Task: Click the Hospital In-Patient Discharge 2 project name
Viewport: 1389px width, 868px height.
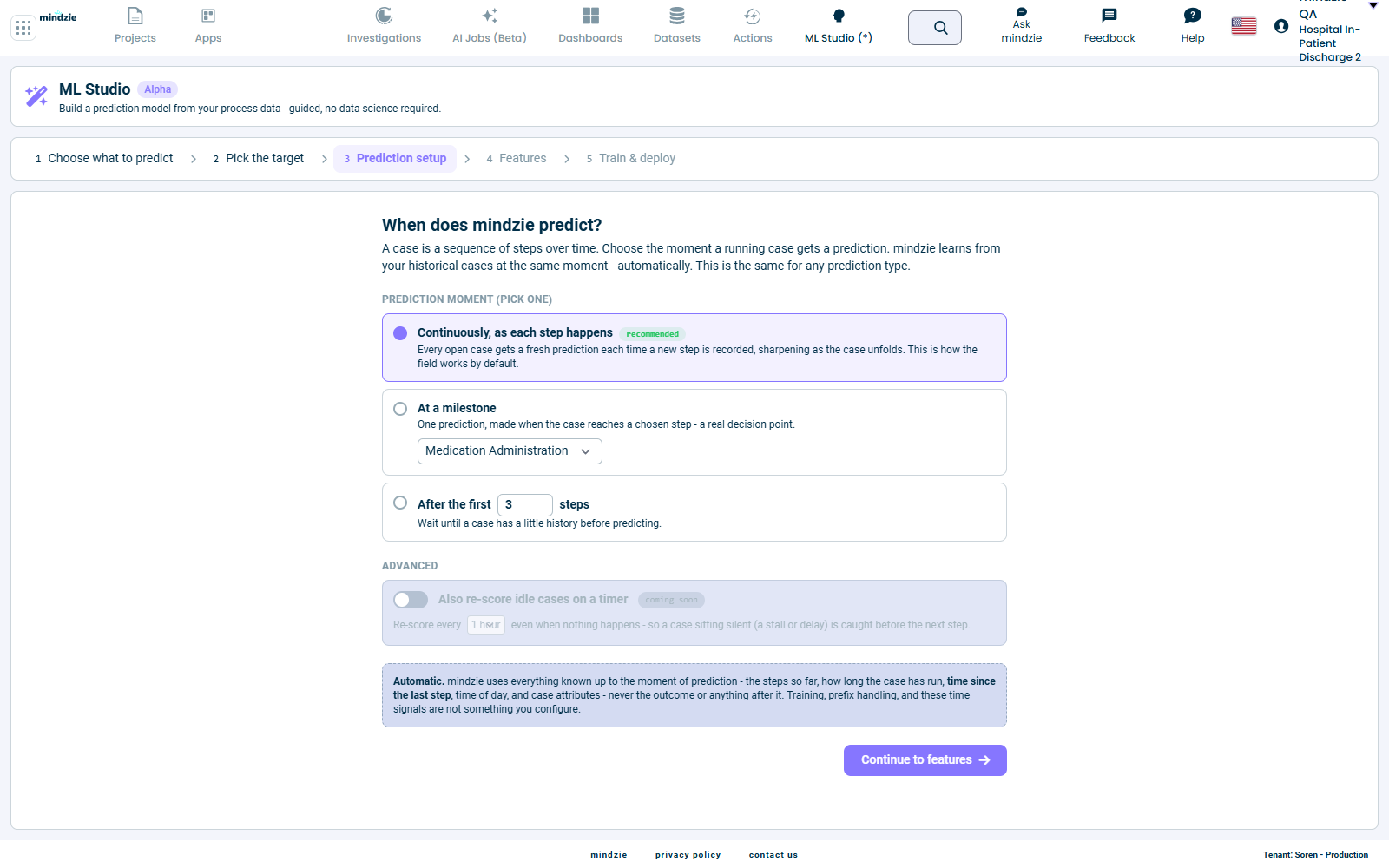Action: click(1330, 43)
